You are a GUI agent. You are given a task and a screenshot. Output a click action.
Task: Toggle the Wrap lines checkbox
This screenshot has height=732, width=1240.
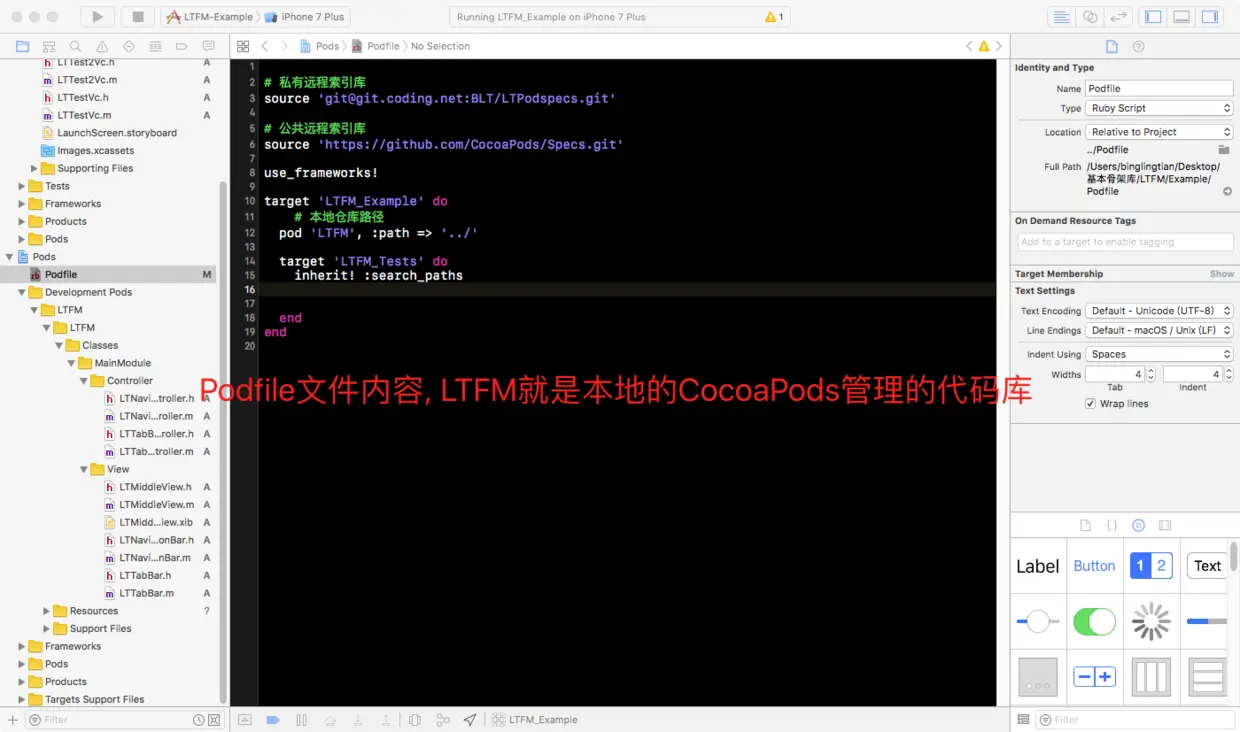click(1090, 404)
